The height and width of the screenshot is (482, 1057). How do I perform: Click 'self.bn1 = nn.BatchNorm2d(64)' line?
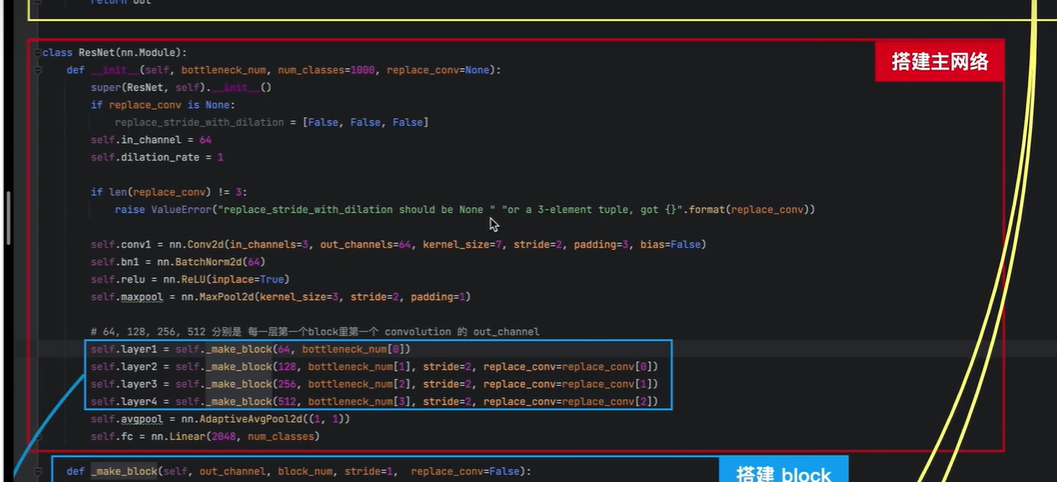coord(178,262)
